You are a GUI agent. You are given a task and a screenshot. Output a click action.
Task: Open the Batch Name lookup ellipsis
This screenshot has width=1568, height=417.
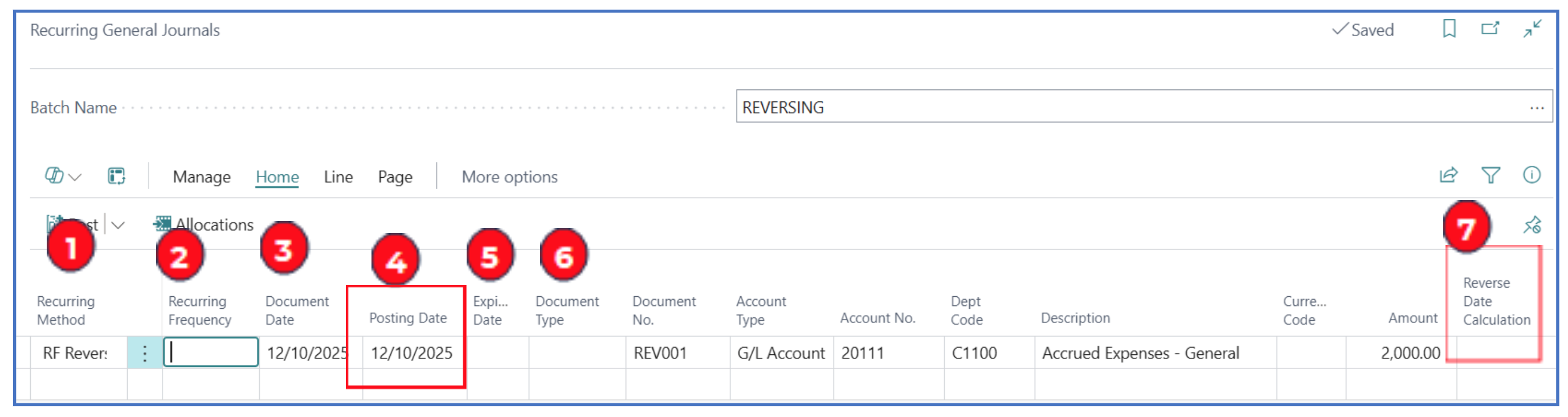coord(1536,108)
